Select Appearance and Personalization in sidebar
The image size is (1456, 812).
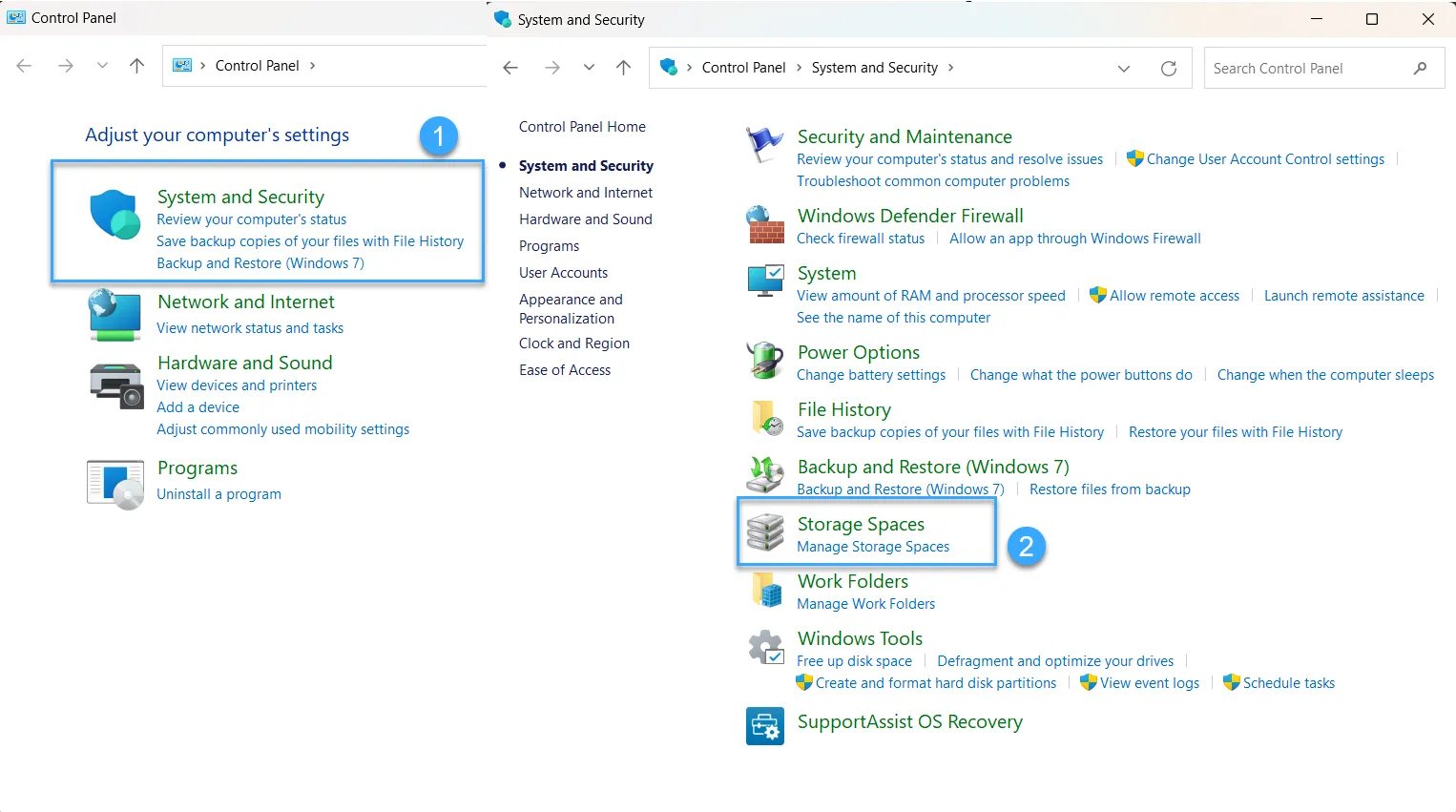point(571,309)
